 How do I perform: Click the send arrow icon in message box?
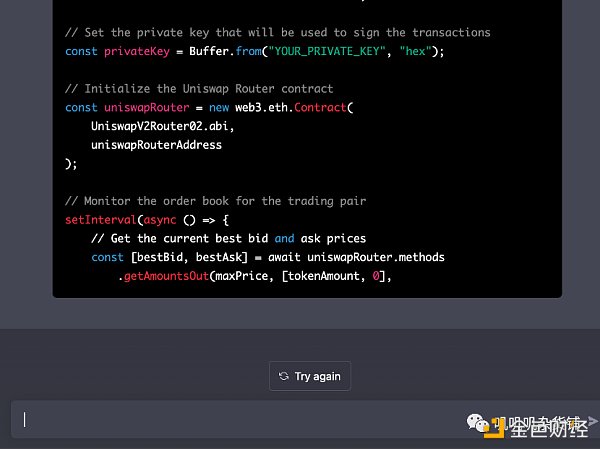click(592, 421)
